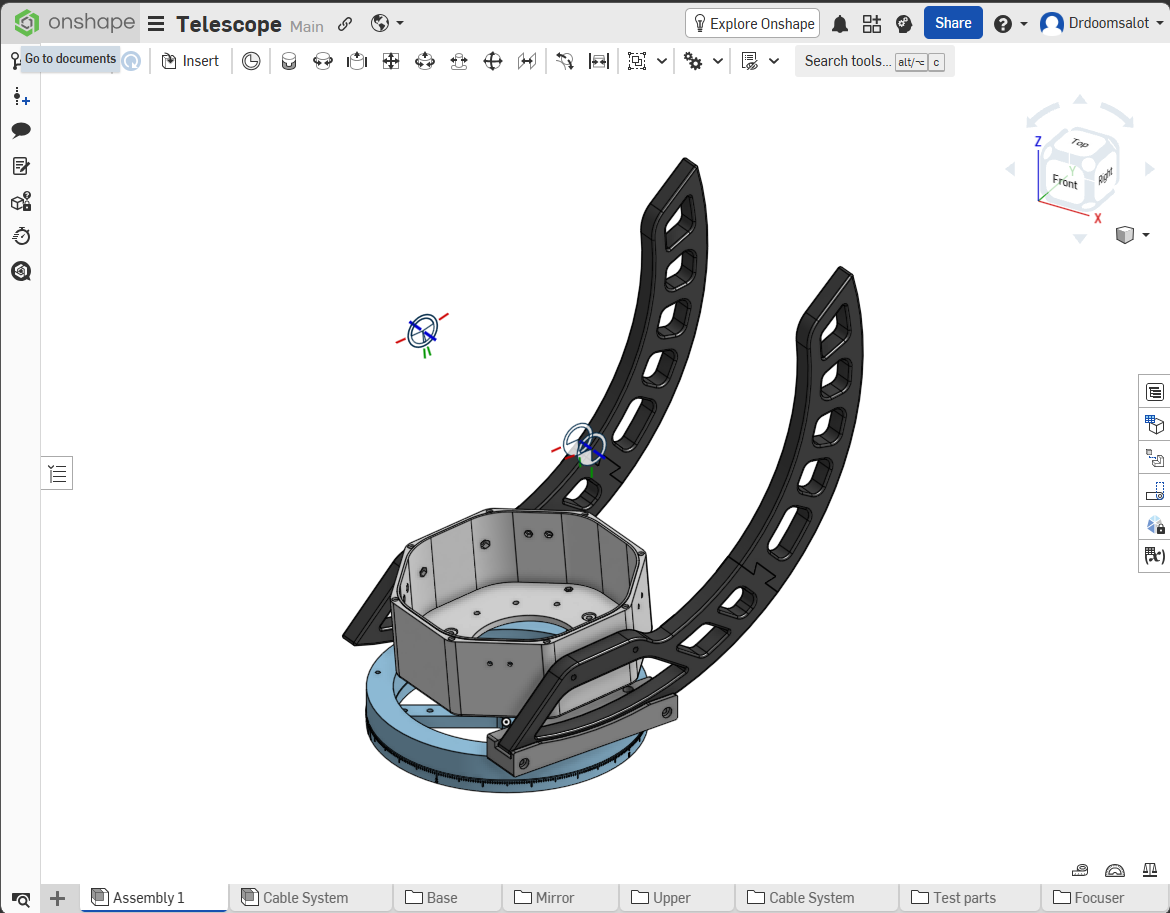Click the toolbar list icon with the slashed eye
Image resolution: width=1170 pixels, height=913 pixels.
[750, 61]
